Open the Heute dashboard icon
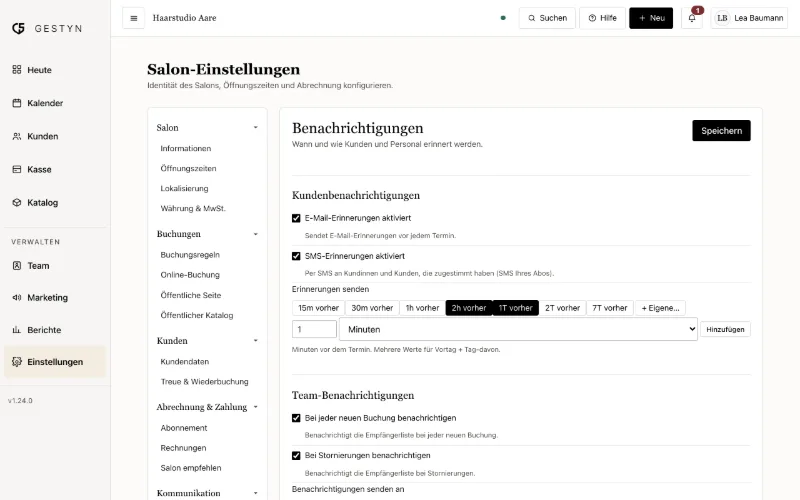800x500 pixels. click(x=17, y=69)
